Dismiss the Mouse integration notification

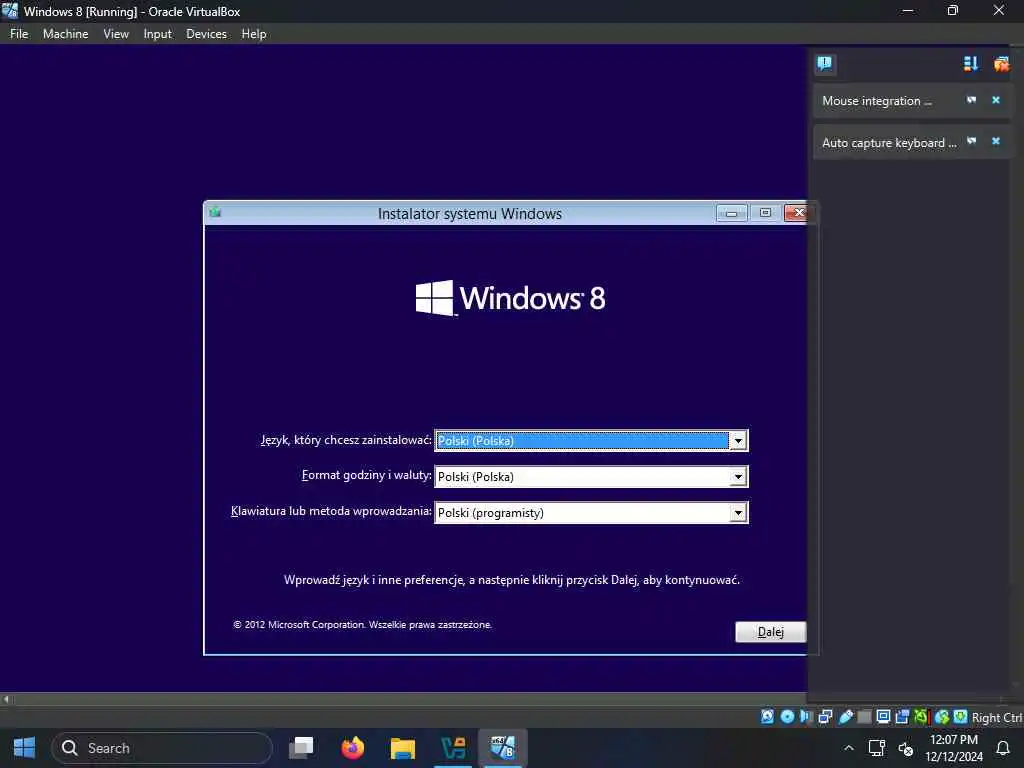995,100
